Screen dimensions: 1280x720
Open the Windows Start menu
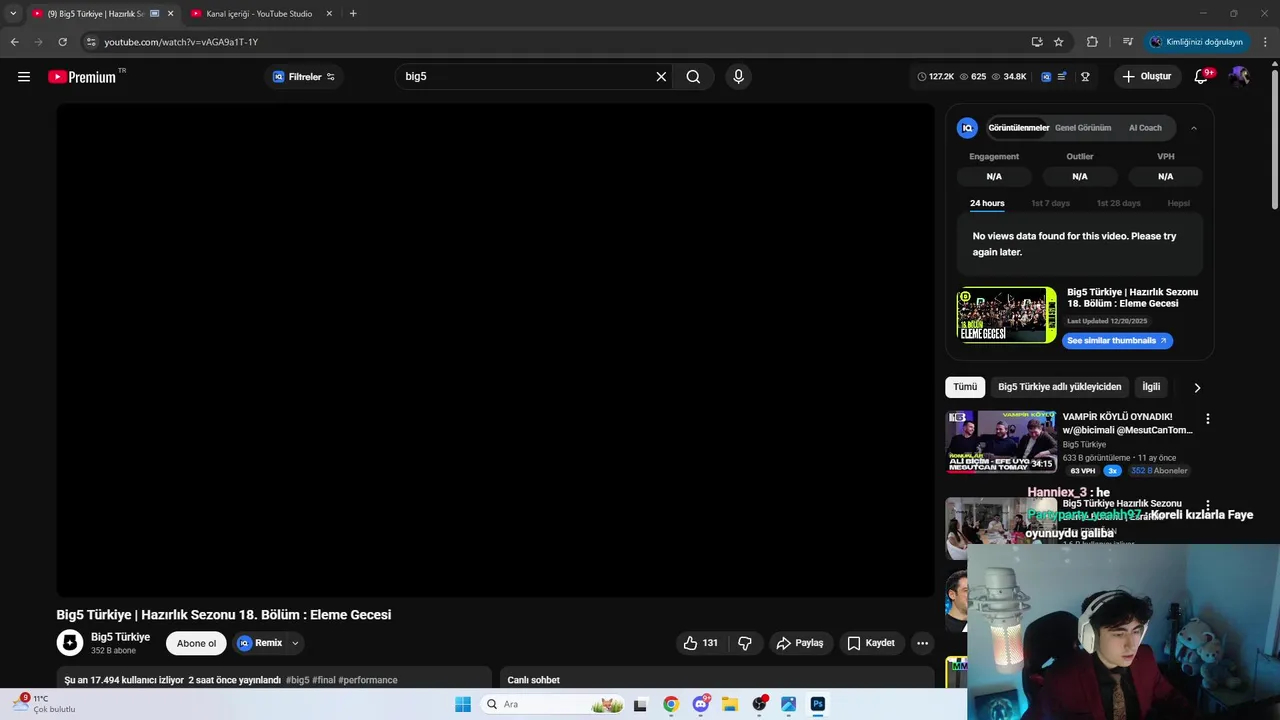pyautogui.click(x=462, y=704)
